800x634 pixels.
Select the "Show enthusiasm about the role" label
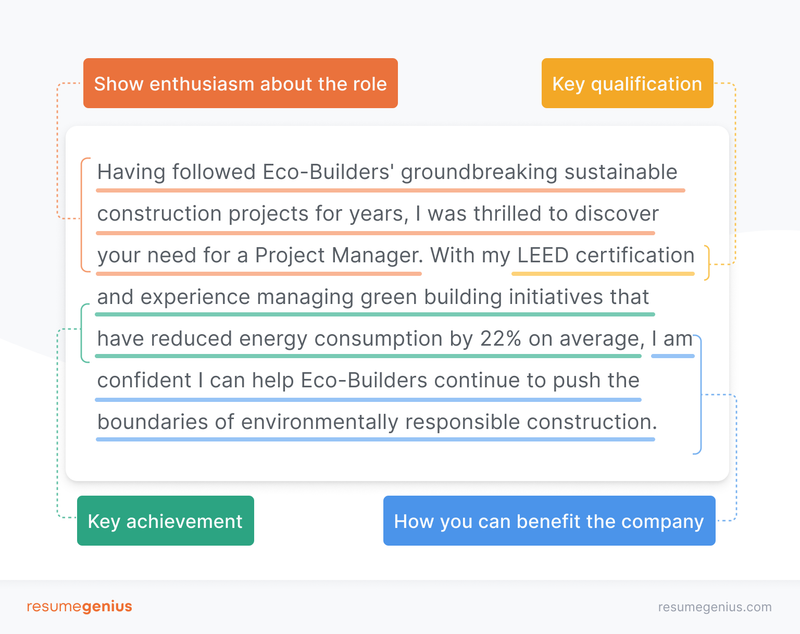point(240,84)
